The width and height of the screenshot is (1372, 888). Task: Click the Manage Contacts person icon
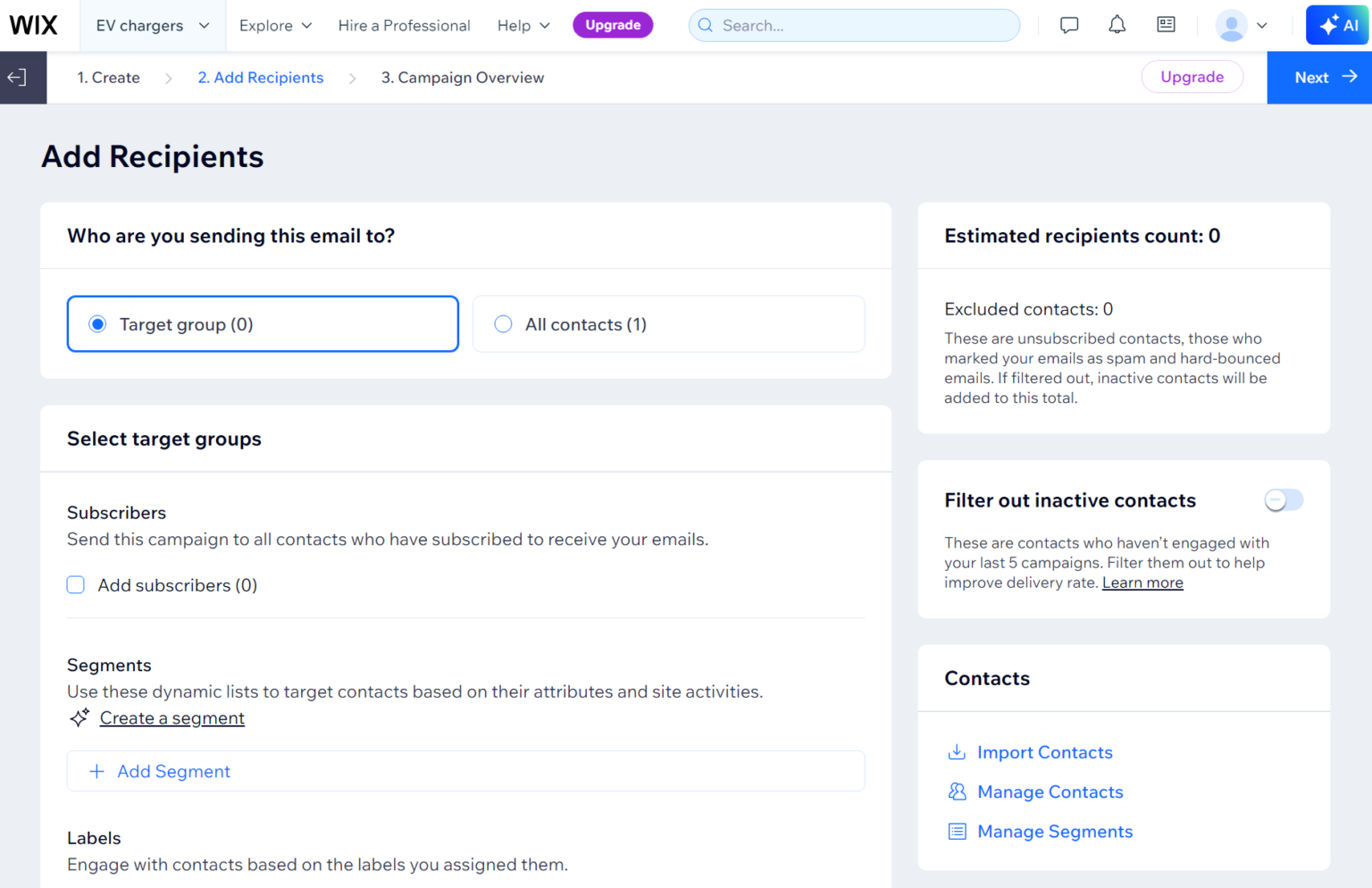point(957,792)
